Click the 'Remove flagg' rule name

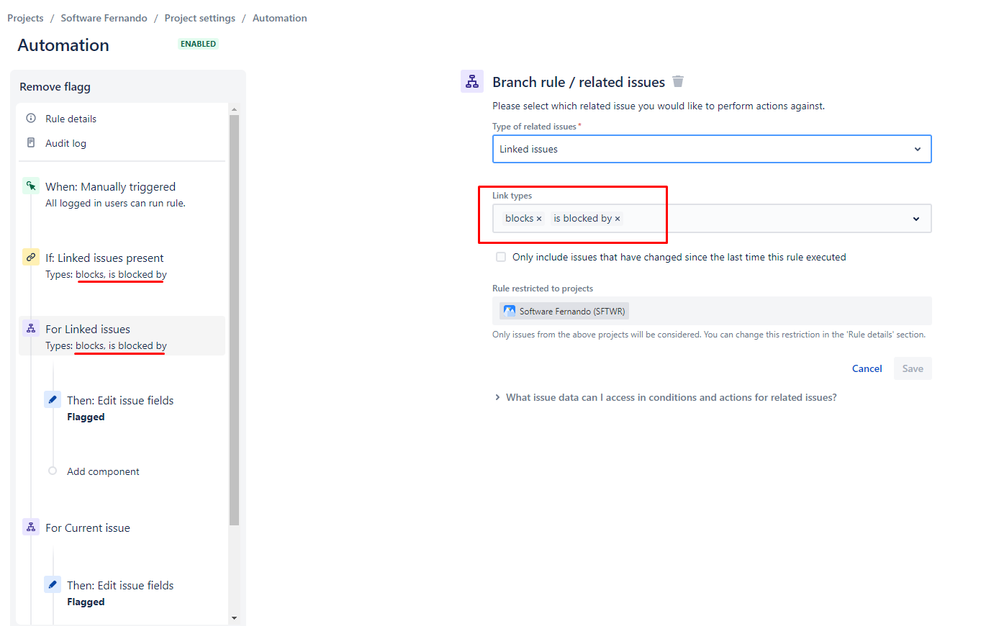pyautogui.click(x=55, y=87)
